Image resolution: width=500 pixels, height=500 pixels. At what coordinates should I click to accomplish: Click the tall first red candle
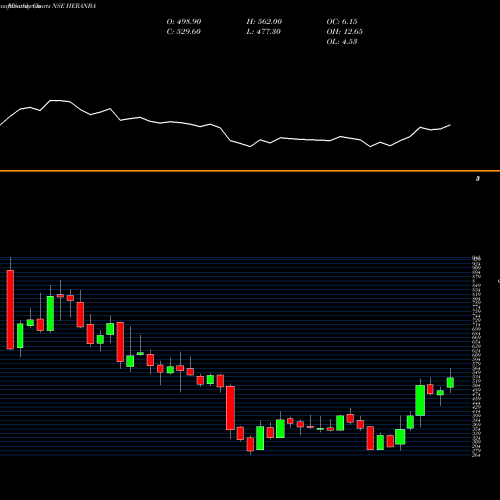tap(10, 309)
